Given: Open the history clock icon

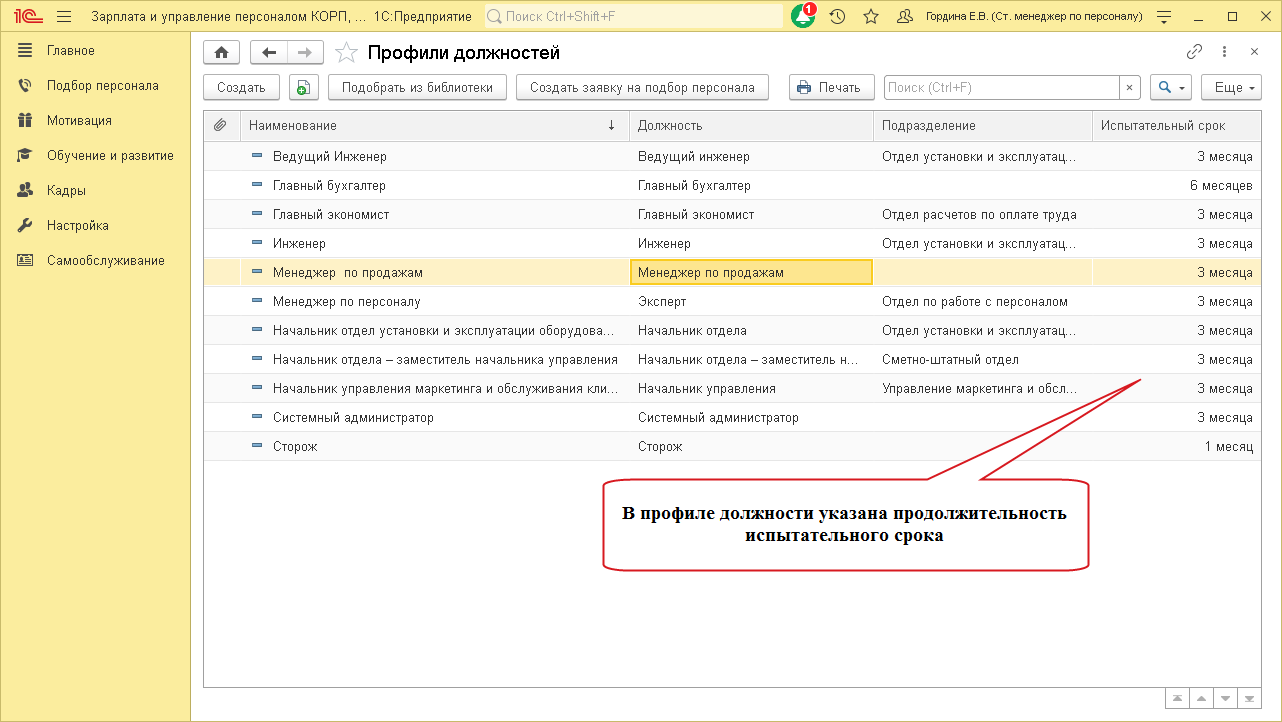Looking at the screenshot, I should tap(837, 16).
